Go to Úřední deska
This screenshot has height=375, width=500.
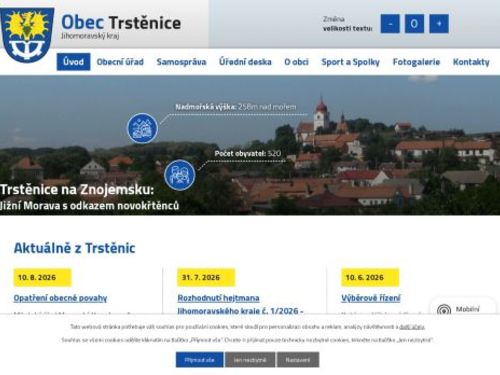coord(245,62)
